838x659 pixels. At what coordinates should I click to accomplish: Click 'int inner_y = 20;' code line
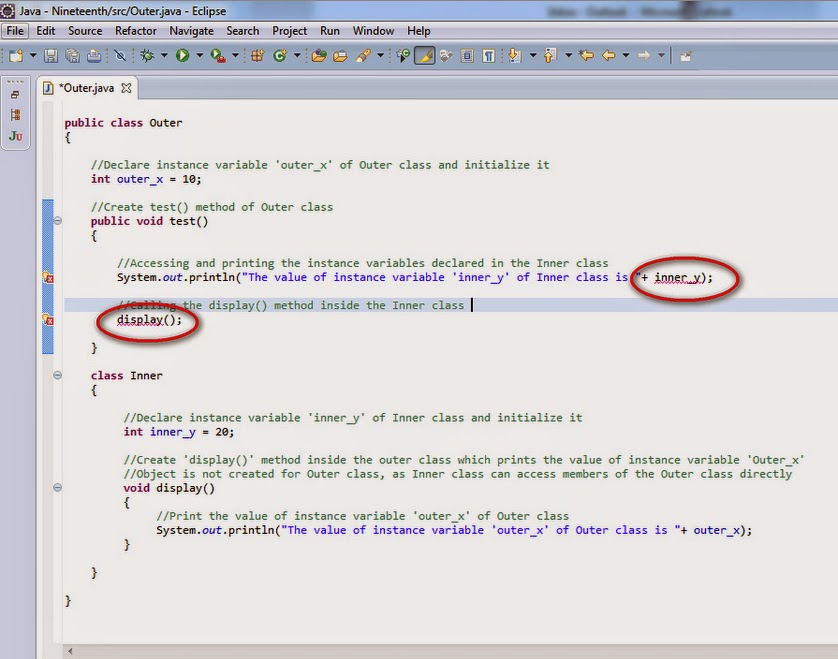[x=179, y=432]
